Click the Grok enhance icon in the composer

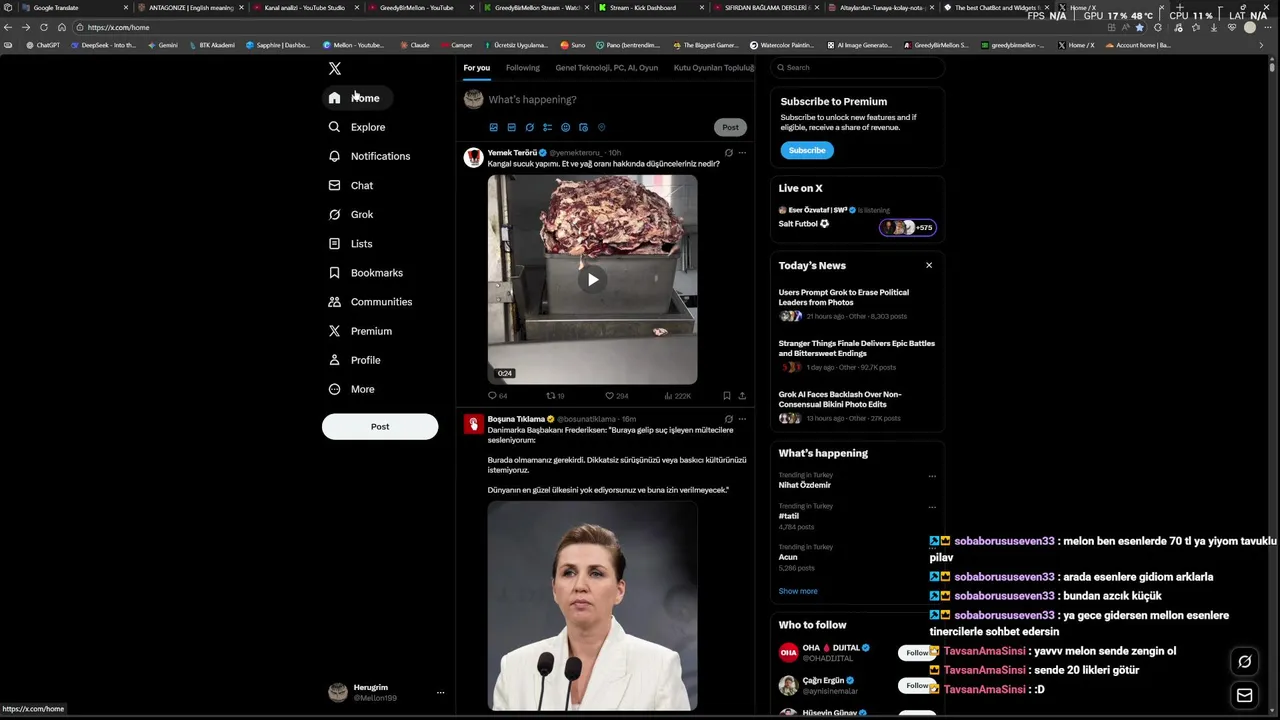coord(529,127)
